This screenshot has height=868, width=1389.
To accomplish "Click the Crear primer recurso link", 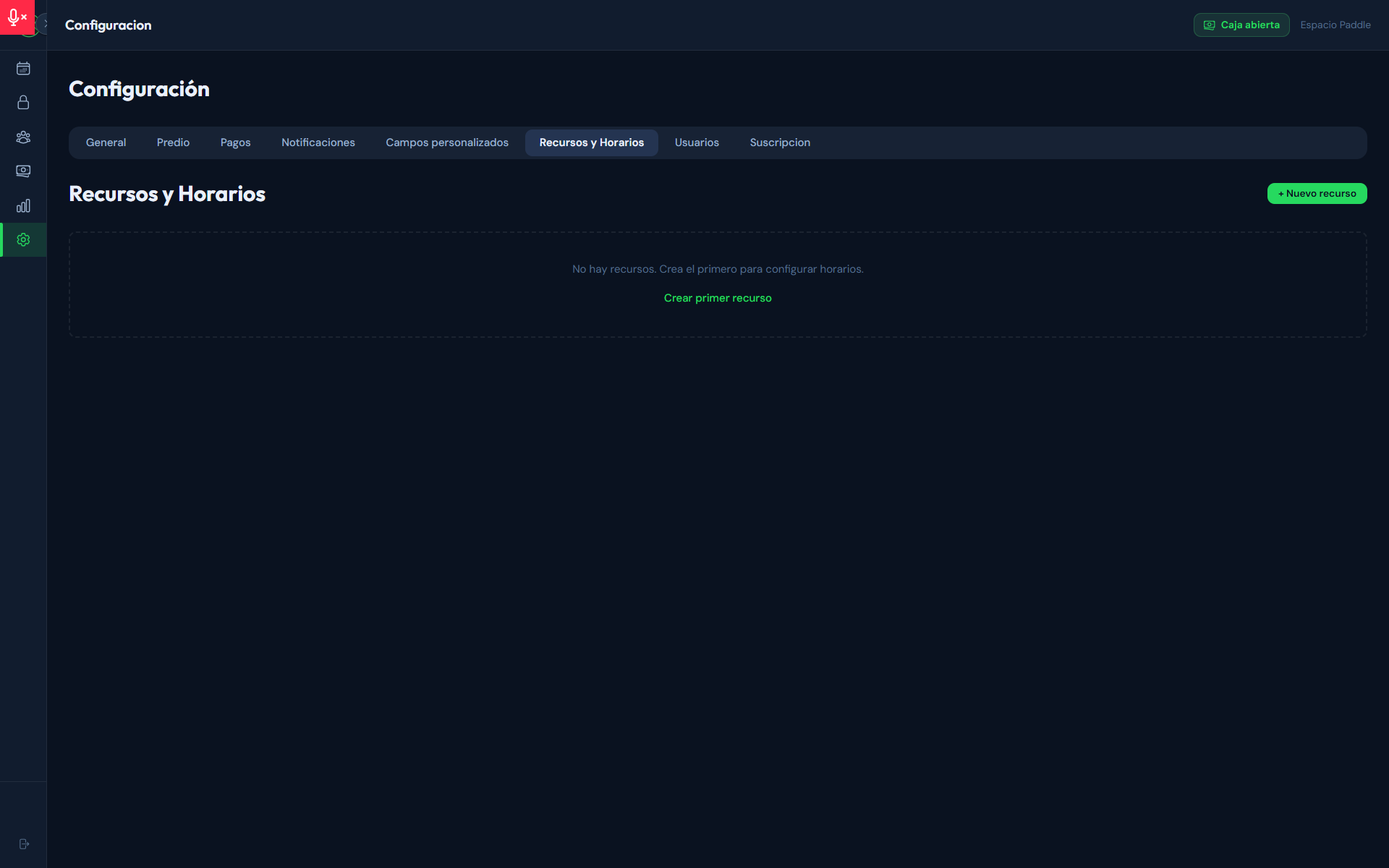I will [718, 298].
